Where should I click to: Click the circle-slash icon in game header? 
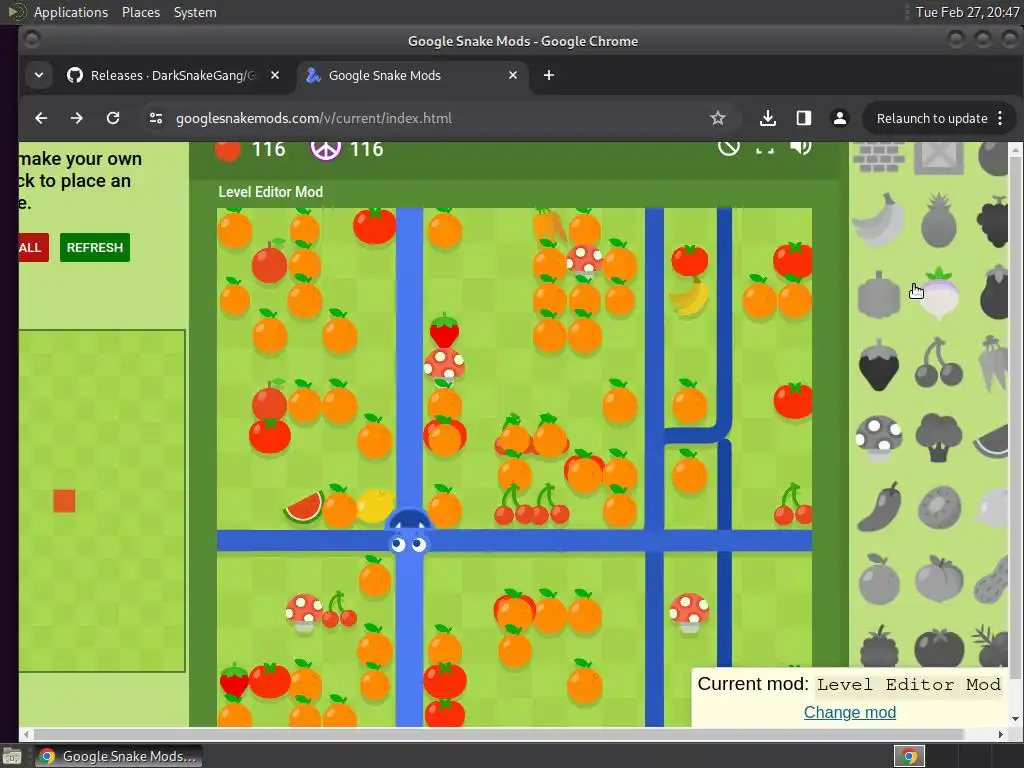(x=729, y=148)
